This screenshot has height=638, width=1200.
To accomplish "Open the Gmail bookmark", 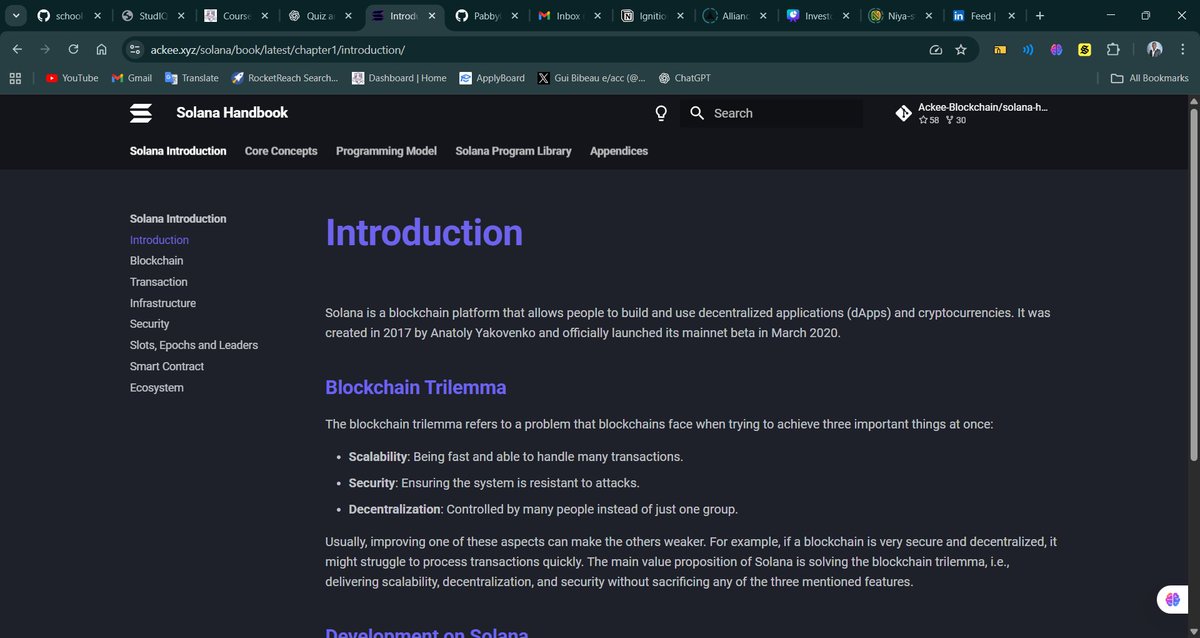I will tap(132, 78).
